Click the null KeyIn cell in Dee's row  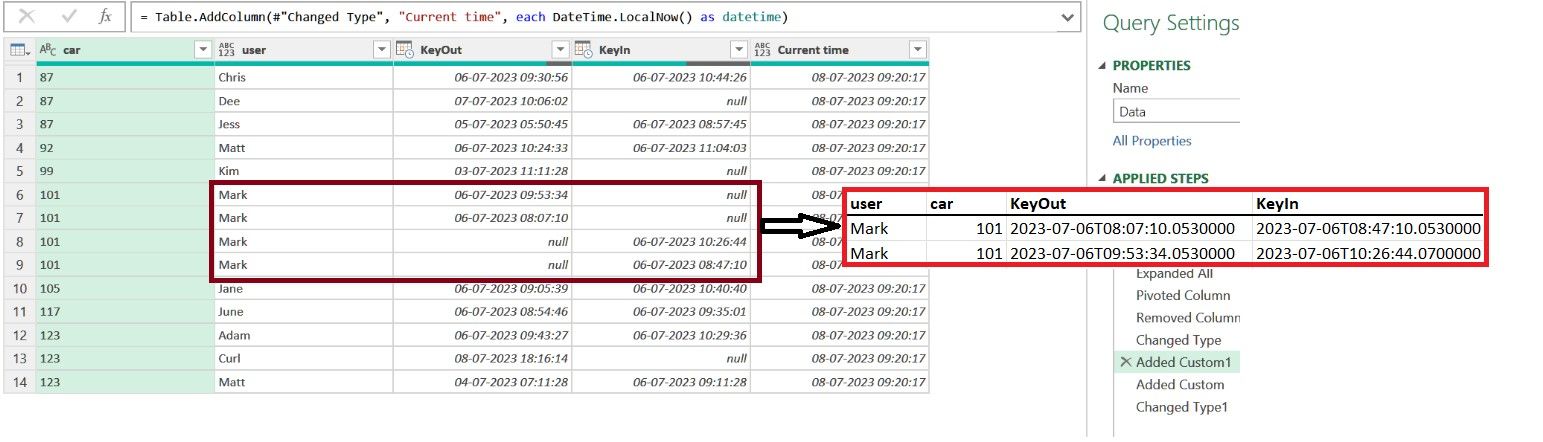(661, 101)
